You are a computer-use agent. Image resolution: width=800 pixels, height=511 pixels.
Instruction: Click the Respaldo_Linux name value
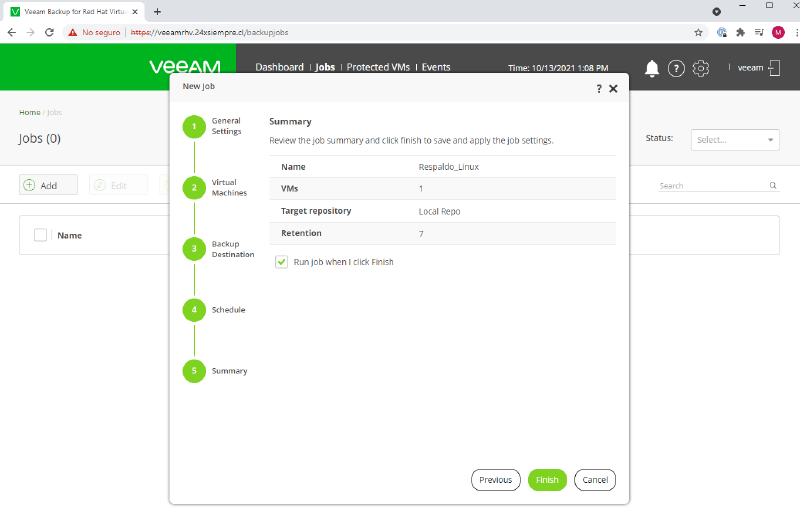point(448,167)
